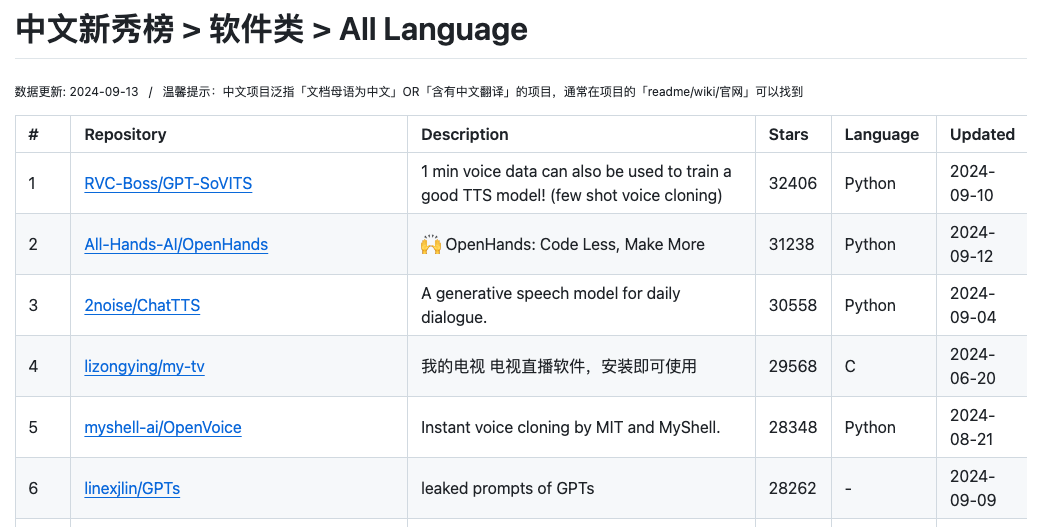The image size is (1042, 527).
Task: Click the page heading 中文新秀榜 > 软件类 > All Language
Action: (x=271, y=30)
